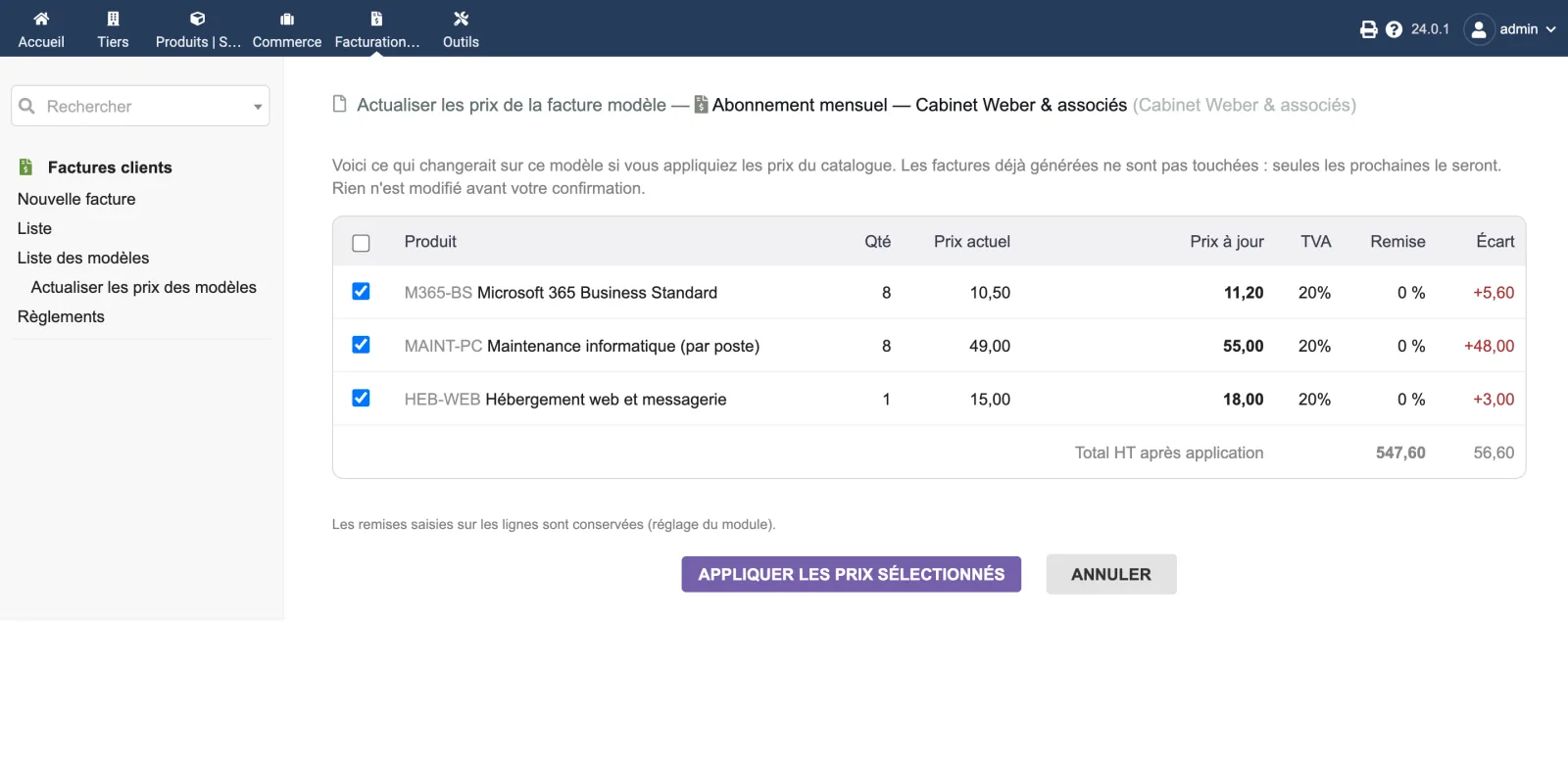Uncheck the Maintenance informatique row checkbox

pos(361,345)
